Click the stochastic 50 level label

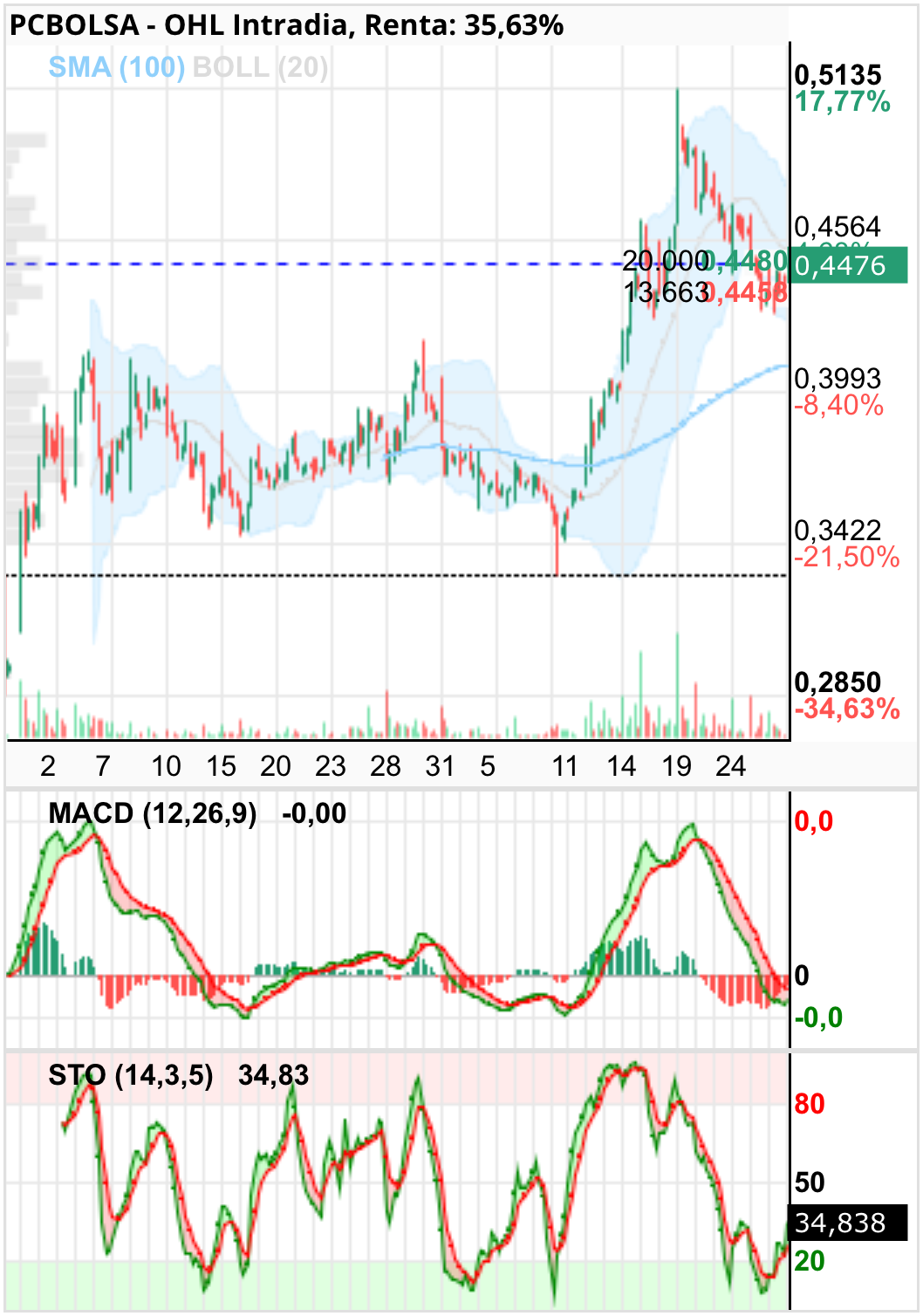[810, 1182]
